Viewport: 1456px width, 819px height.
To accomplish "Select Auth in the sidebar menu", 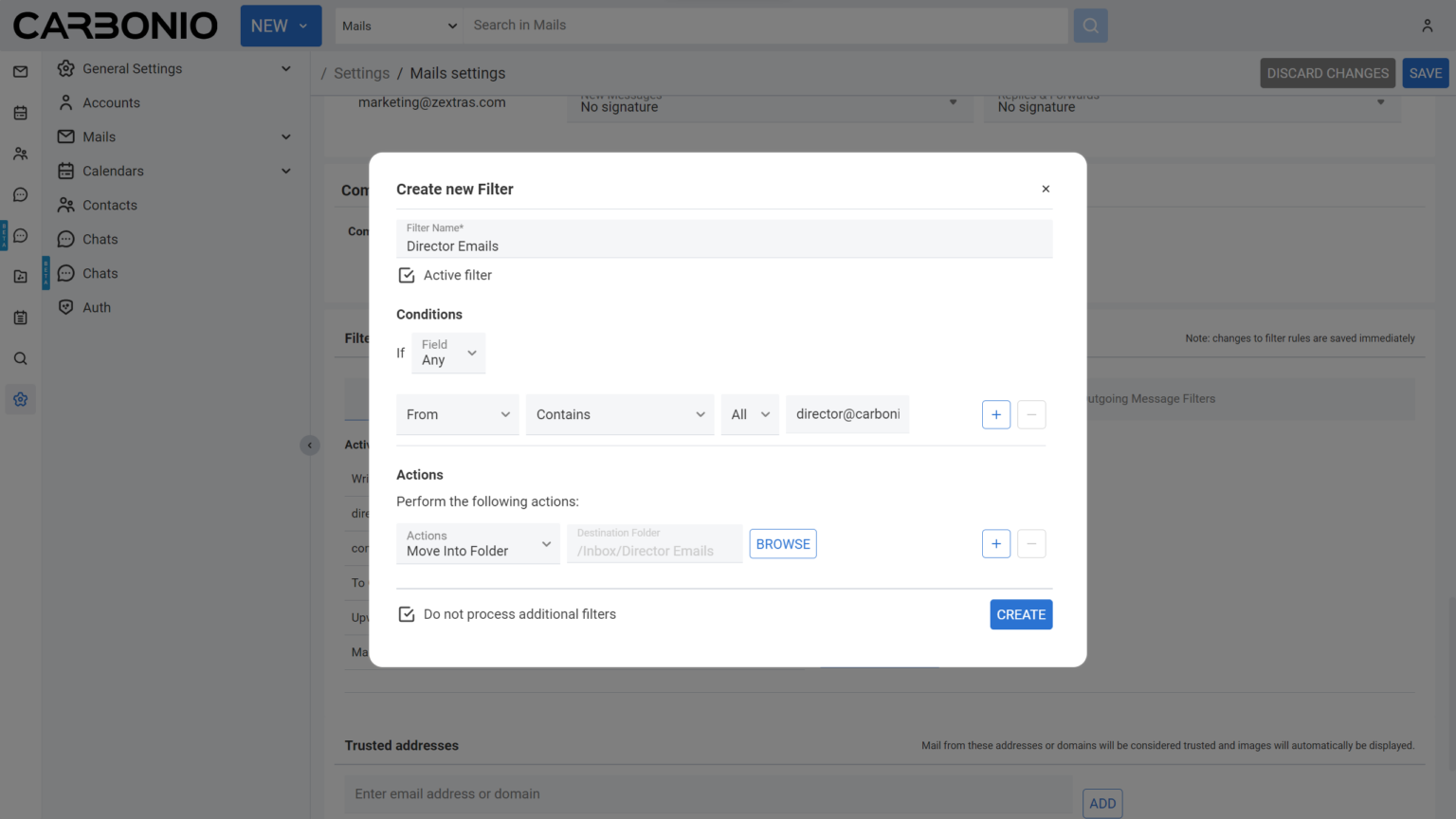I will click(x=95, y=306).
